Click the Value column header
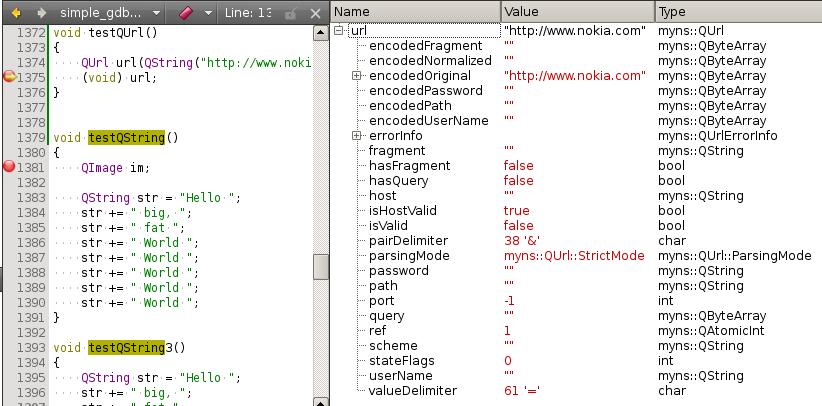822x406 pixels. (x=577, y=11)
